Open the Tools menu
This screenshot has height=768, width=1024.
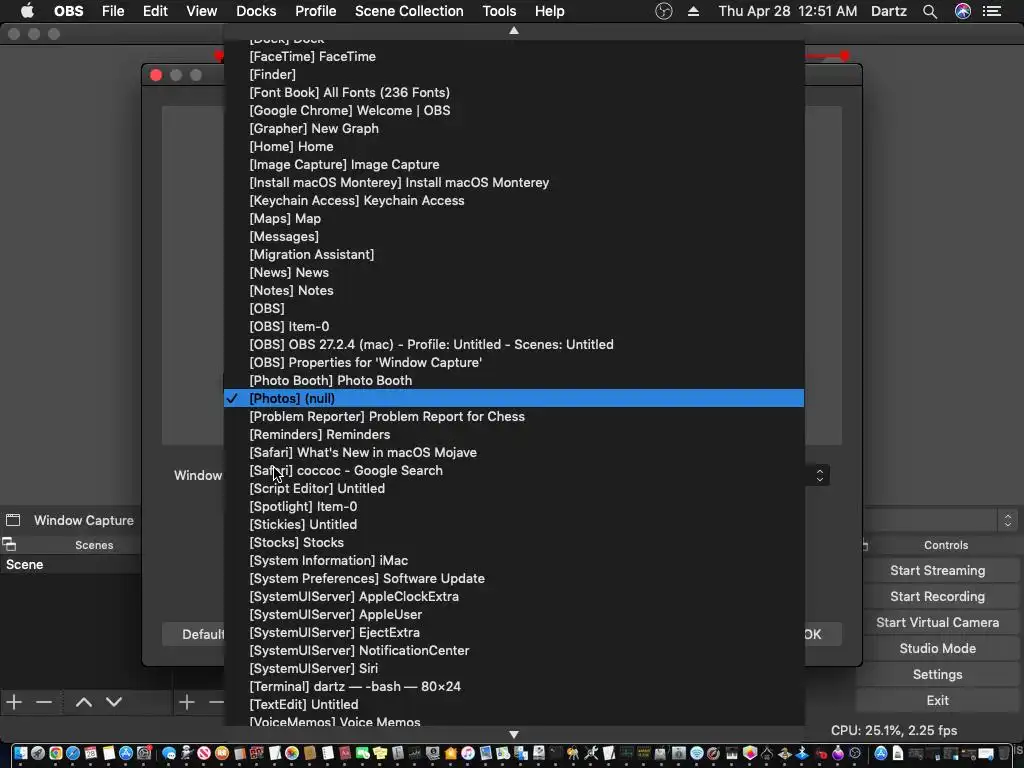pyautogui.click(x=499, y=11)
